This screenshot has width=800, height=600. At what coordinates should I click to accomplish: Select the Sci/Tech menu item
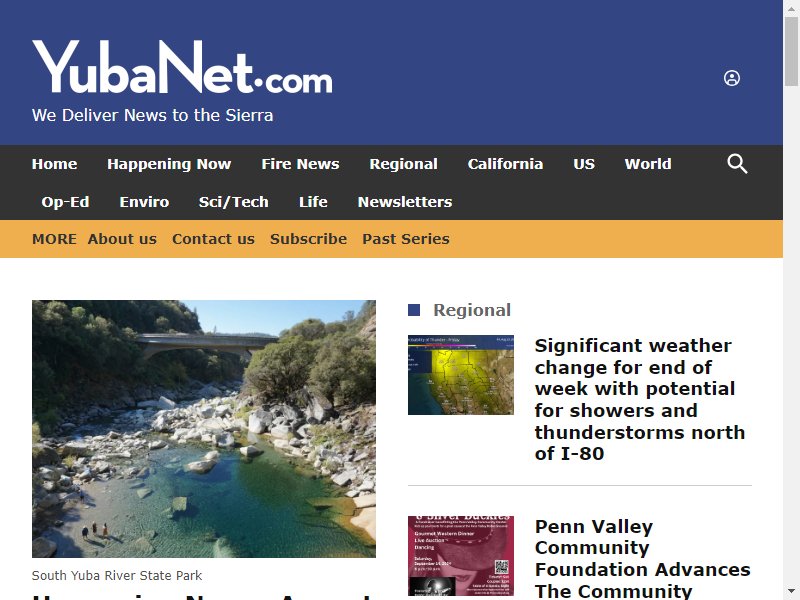[x=234, y=202]
